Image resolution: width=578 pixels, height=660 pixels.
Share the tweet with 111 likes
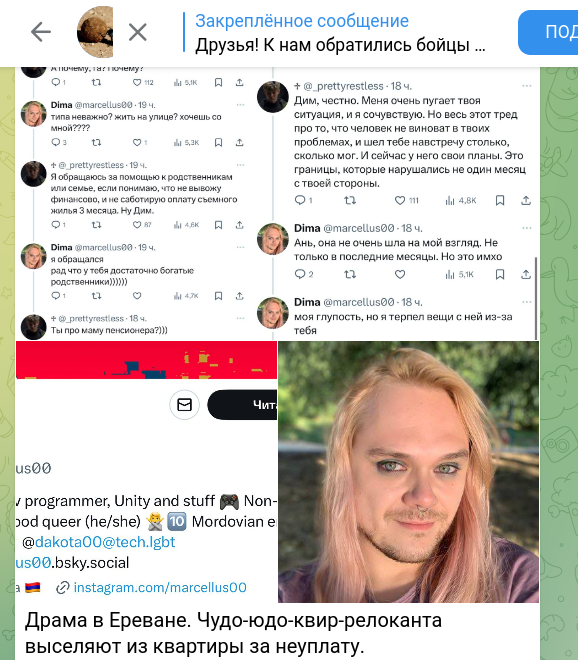pyautogui.click(x=526, y=200)
